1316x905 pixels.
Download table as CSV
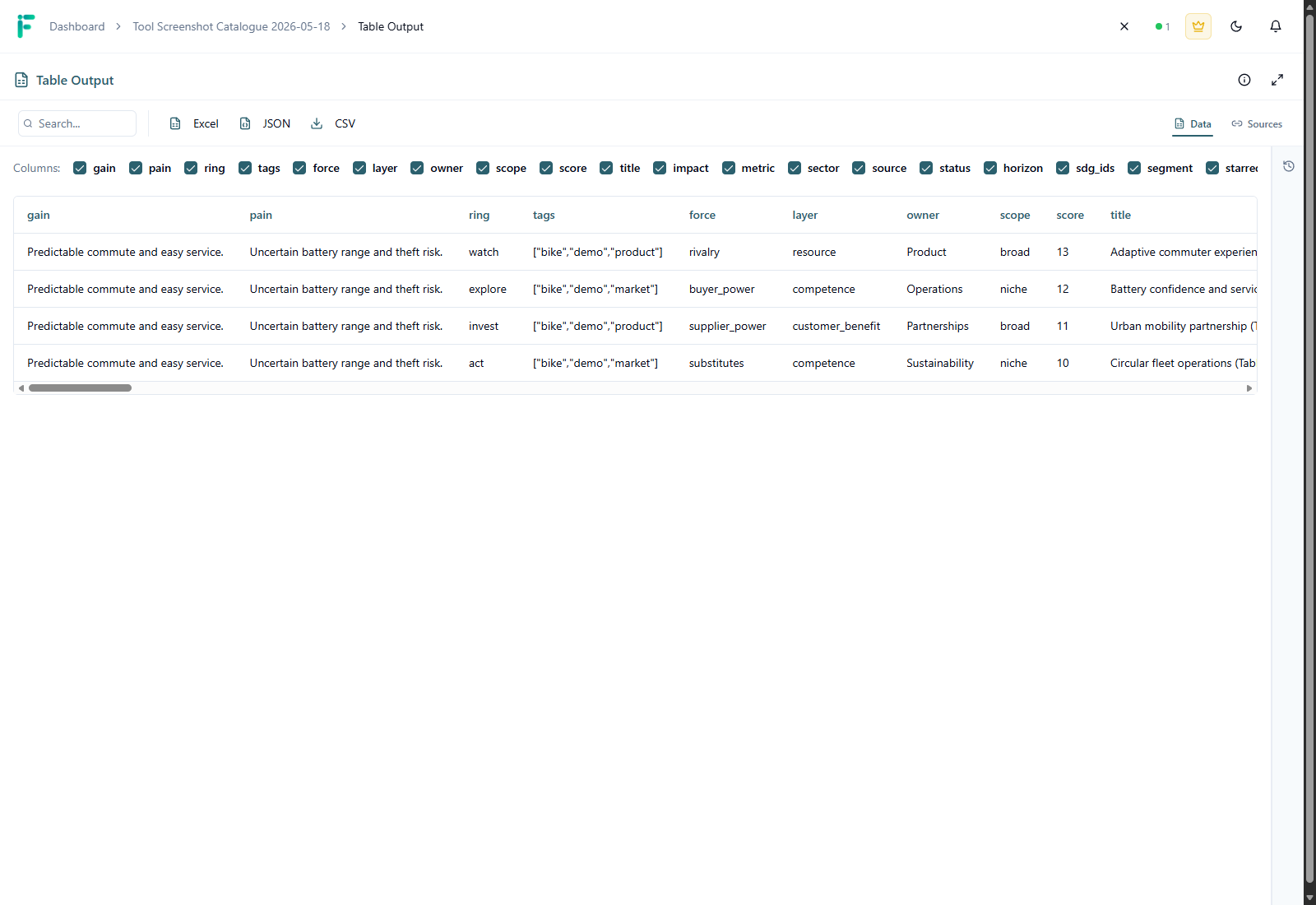pyautogui.click(x=333, y=123)
